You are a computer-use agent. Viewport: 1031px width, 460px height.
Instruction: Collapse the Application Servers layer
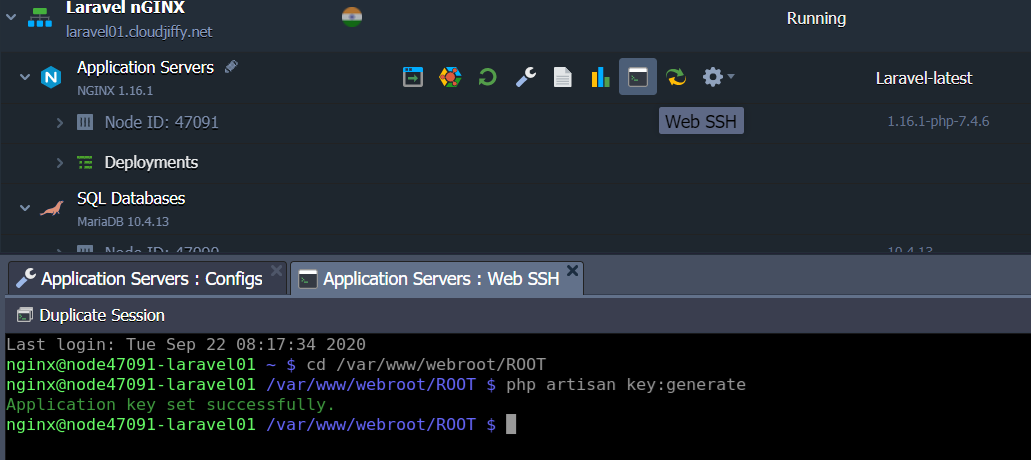25,77
